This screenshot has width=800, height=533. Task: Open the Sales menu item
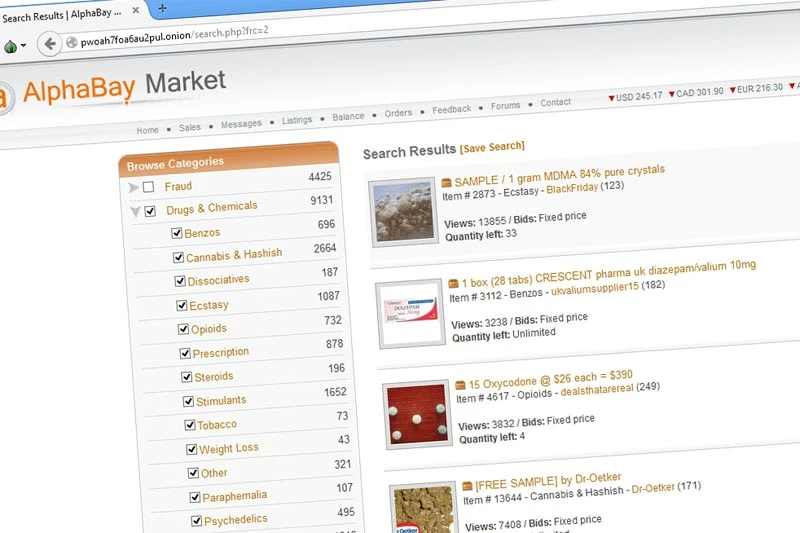click(x=190, y=127)
